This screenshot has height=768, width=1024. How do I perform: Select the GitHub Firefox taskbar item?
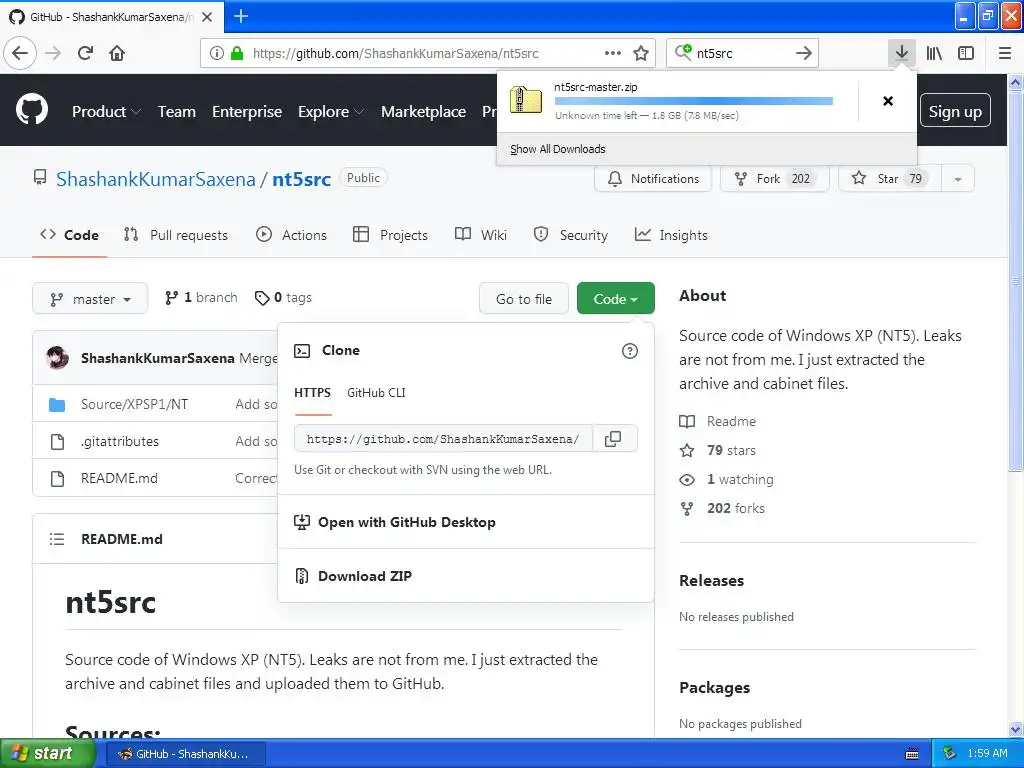tap(185, 754)
